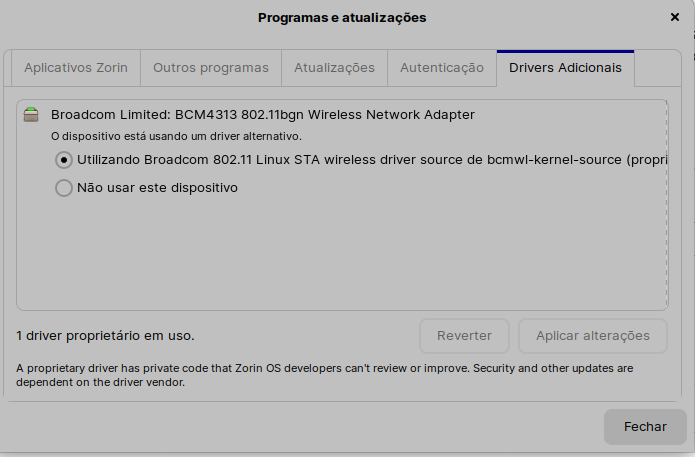
Task: Open the Autenticação tab
Action: tap(442, 68)
